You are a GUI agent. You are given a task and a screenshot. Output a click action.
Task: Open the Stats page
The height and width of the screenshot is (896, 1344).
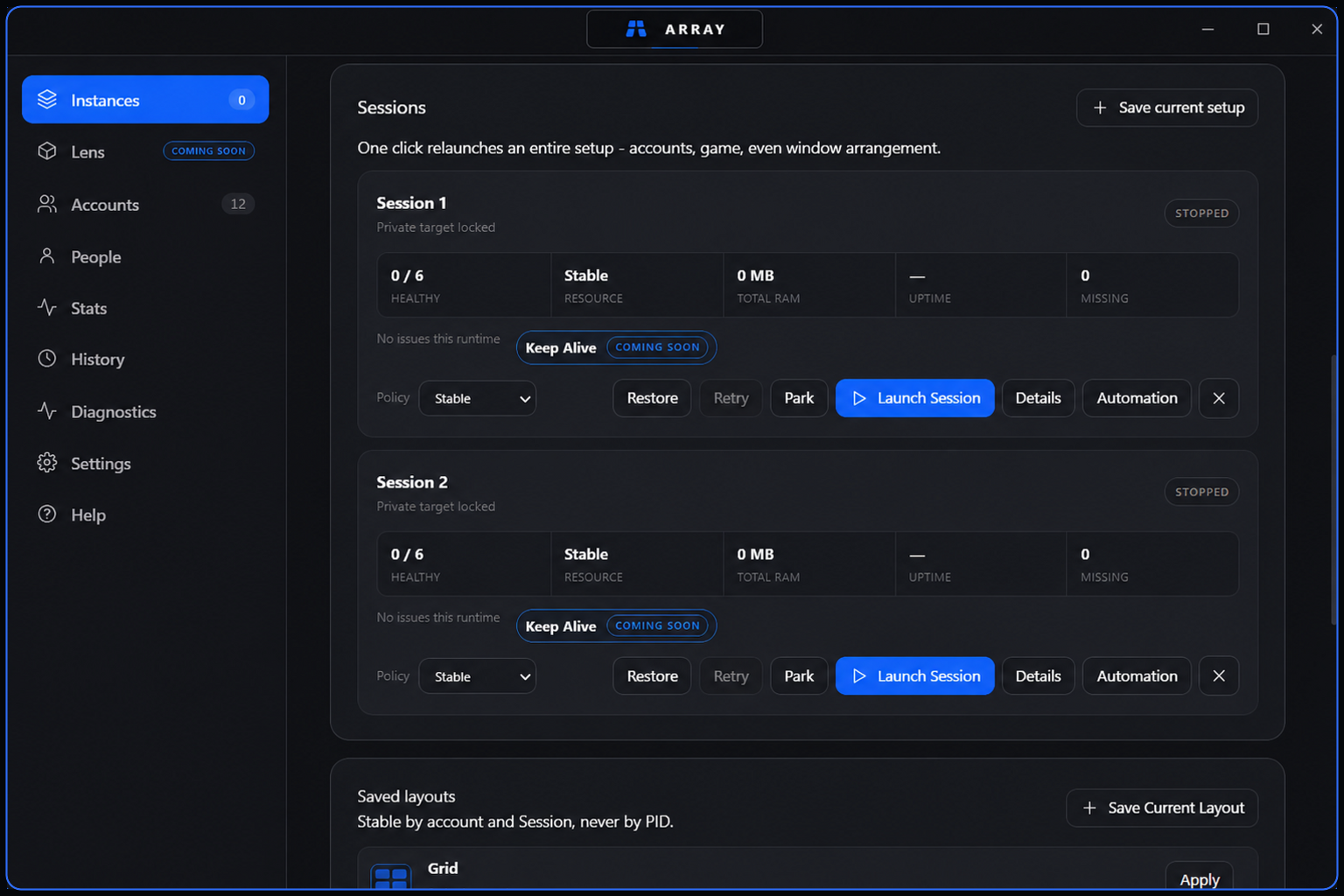[x=145, y=308]
